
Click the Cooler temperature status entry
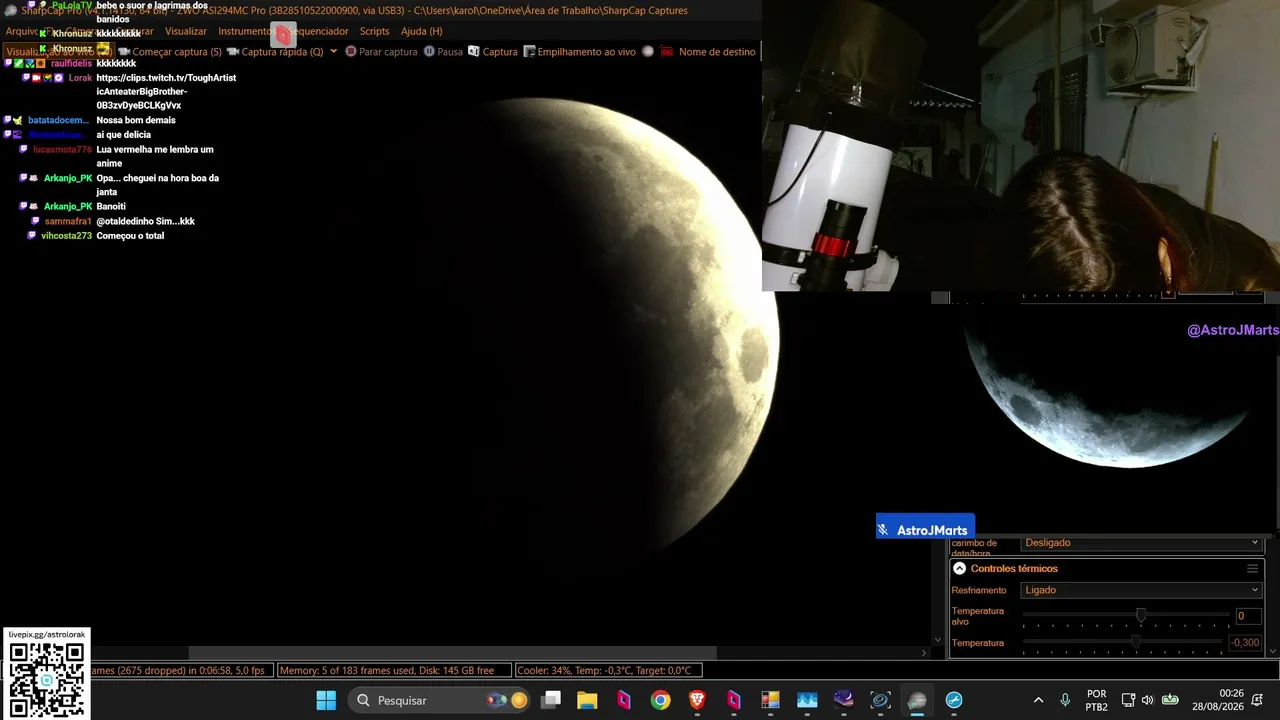pyautogui.click(x=609, y=671)
